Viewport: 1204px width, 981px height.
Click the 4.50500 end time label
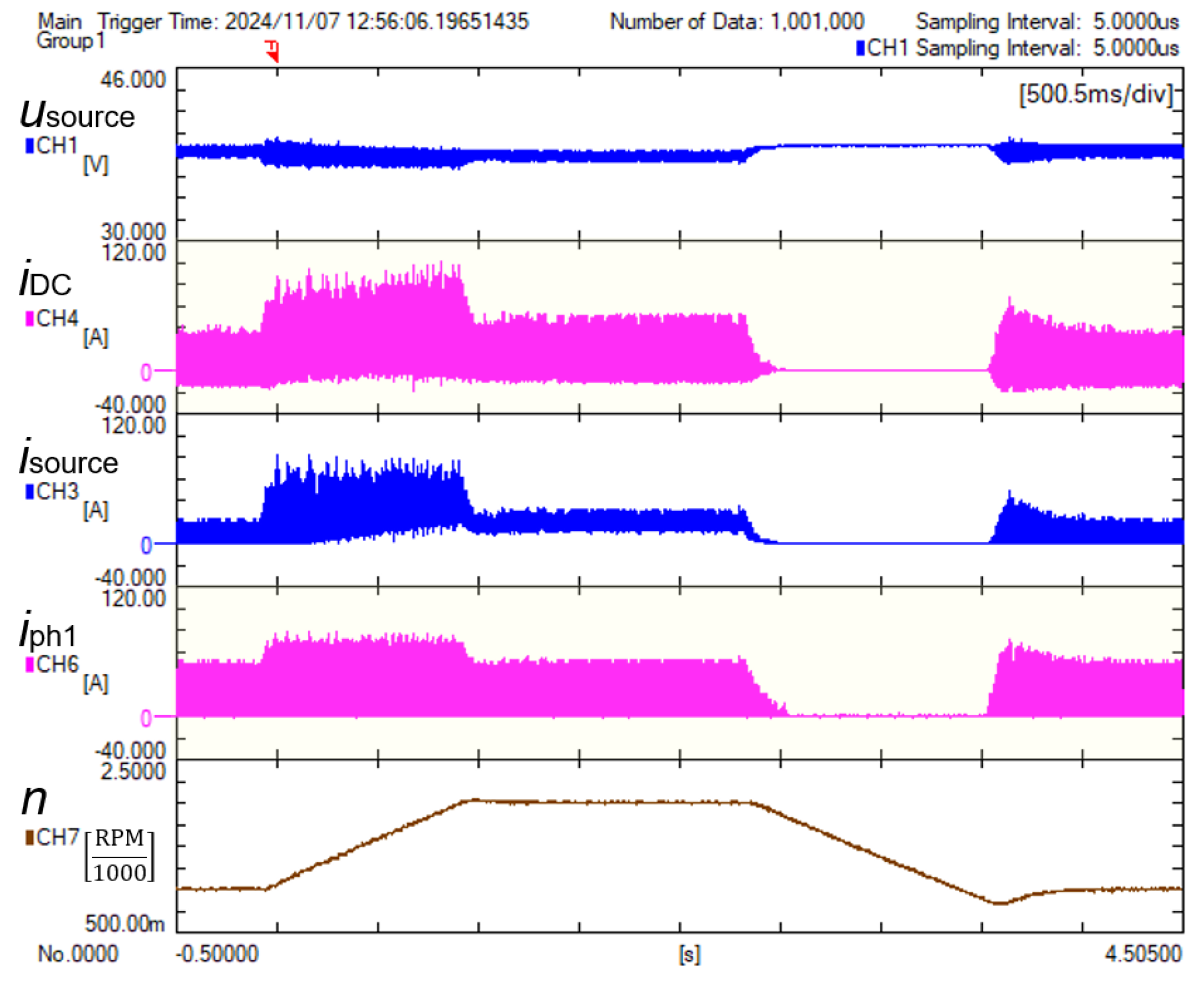point(1143,954)
